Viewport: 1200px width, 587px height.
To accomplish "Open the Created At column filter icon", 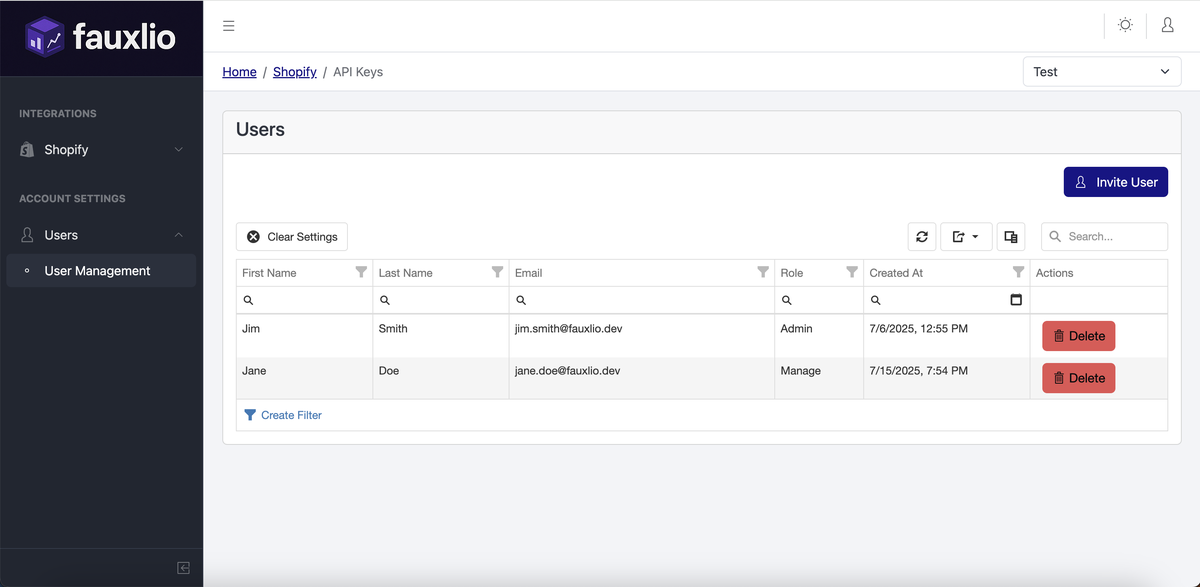I will [1018, 272].
